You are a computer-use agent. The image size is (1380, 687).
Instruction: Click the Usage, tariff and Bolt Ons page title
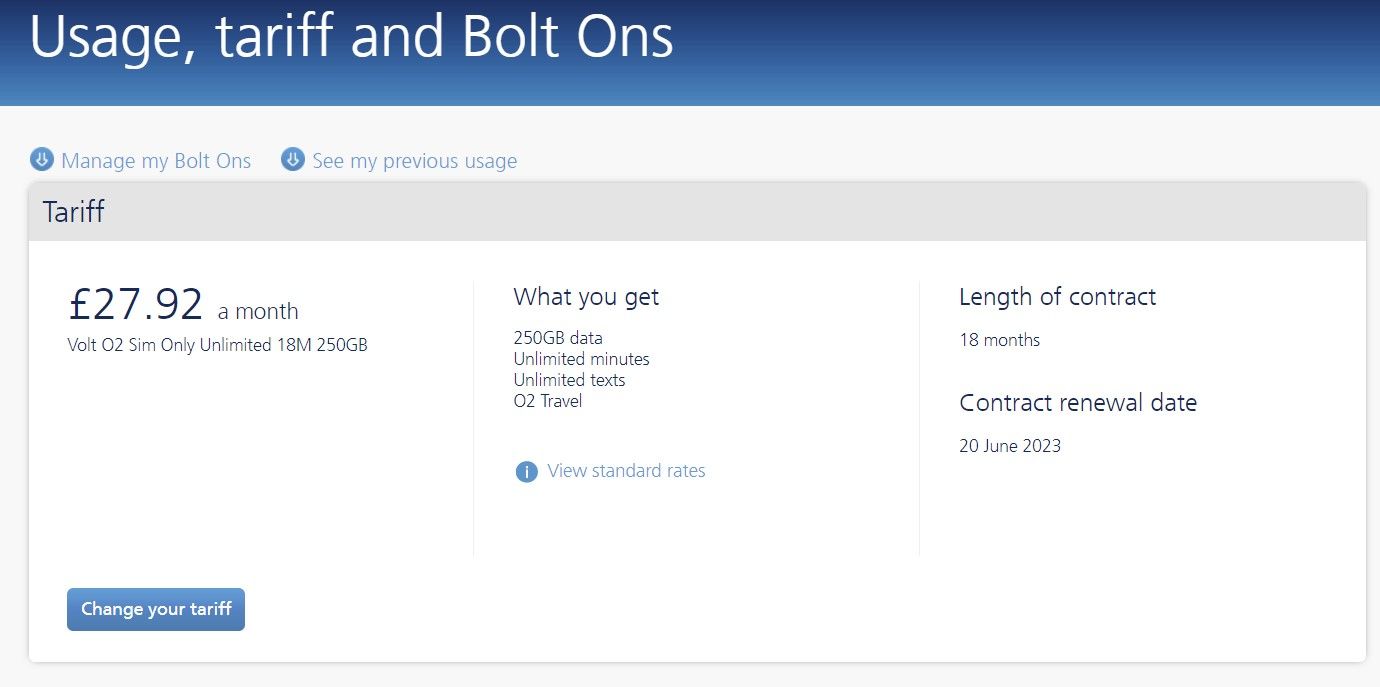pos(352,38)
